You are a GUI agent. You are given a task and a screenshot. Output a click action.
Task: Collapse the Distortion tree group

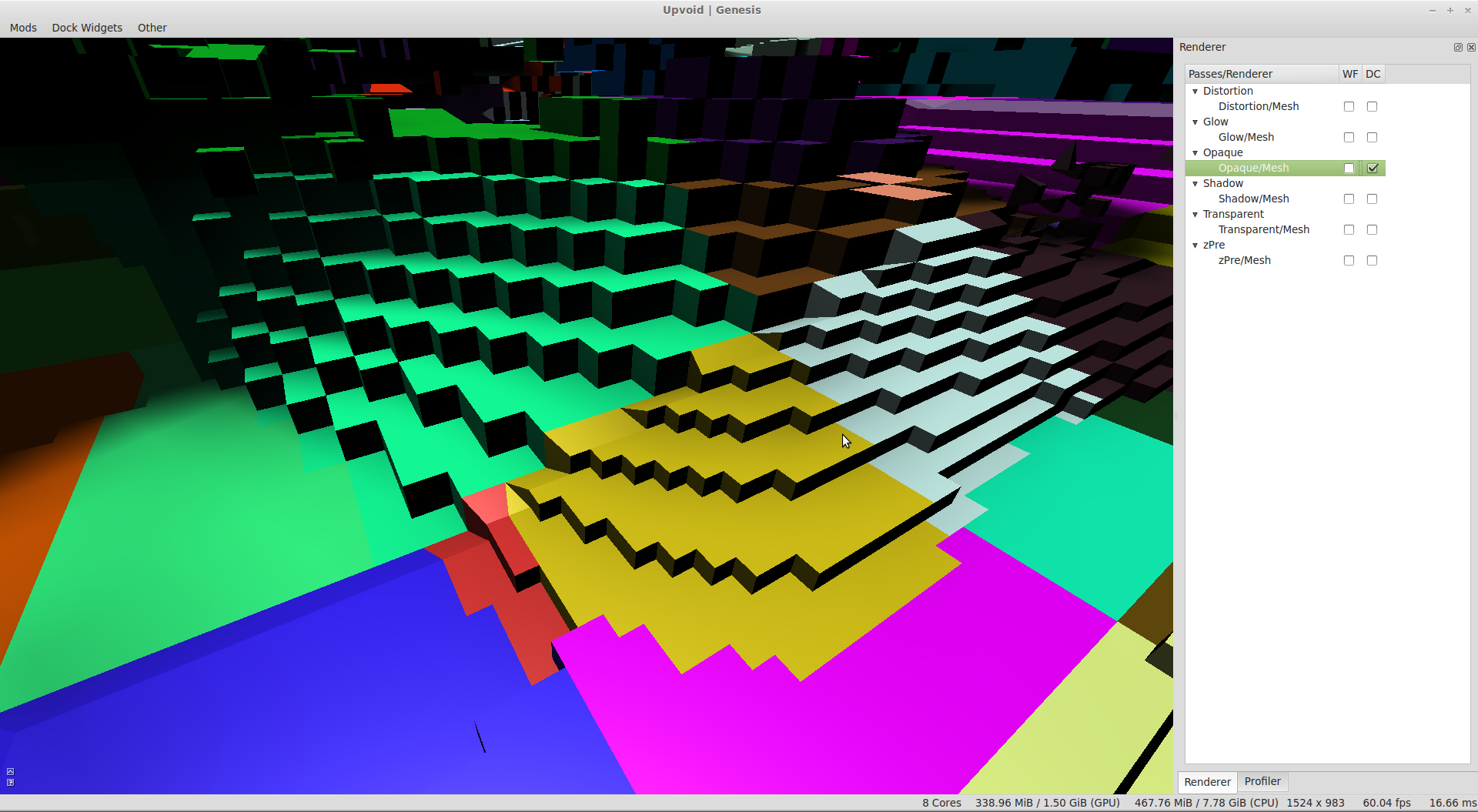coord(1195,92)
